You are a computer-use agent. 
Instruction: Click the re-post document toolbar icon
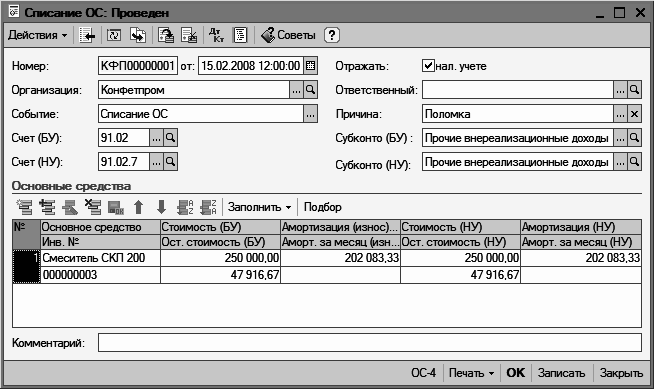tap(114, 35)
